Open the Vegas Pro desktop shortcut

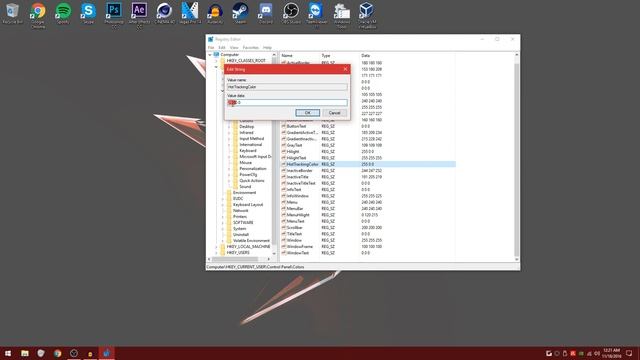coord(190,13)
